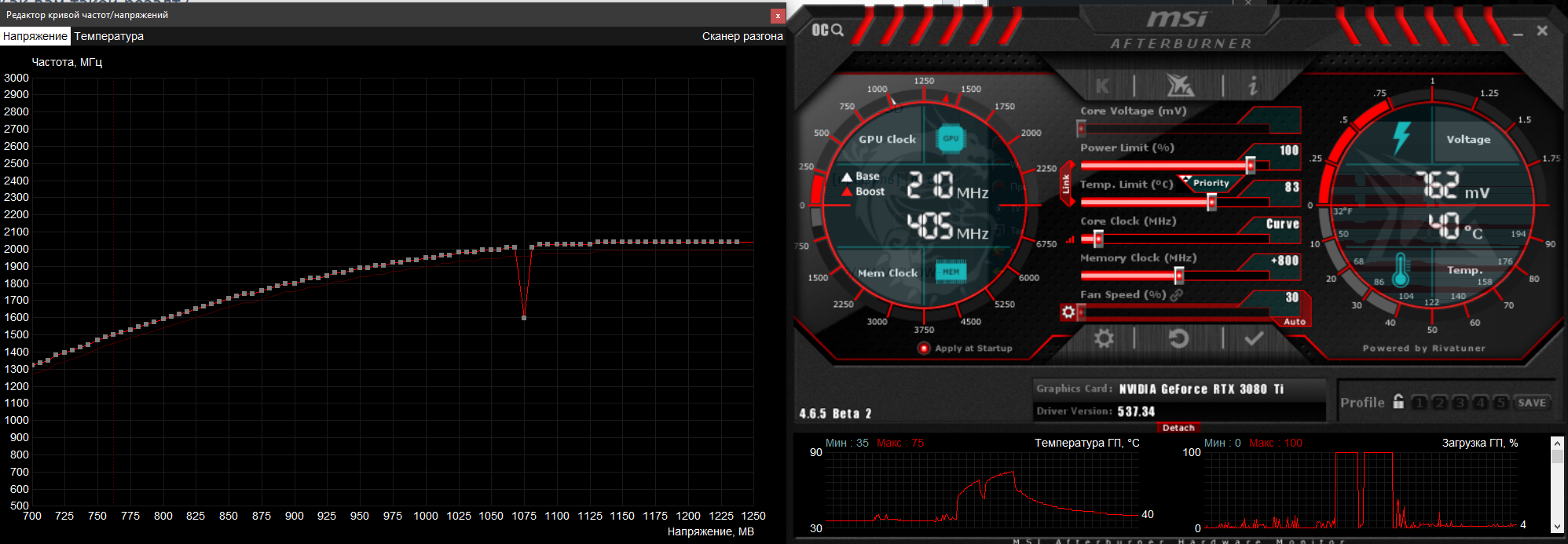Select the dipped curve point near 1075 mV

click(x=524, y=317)
